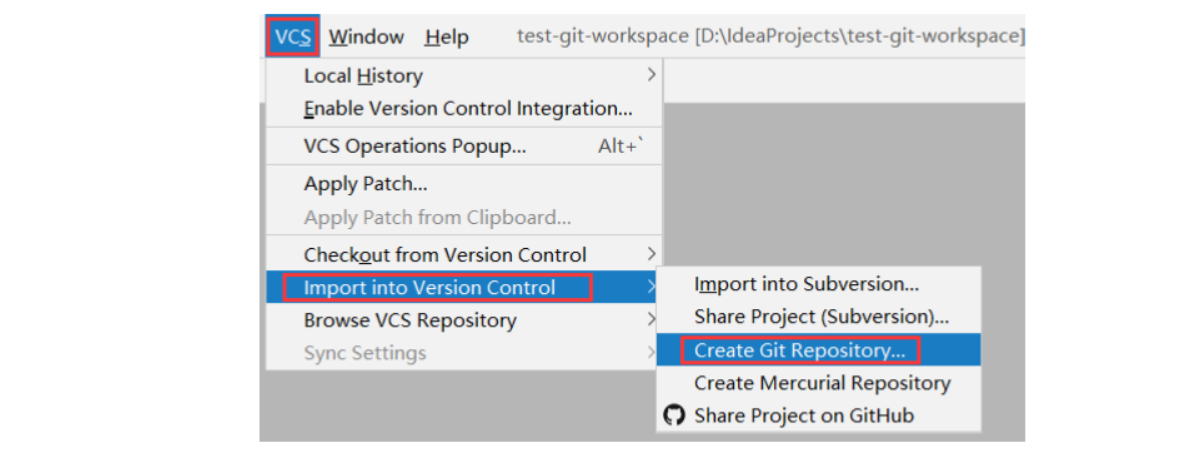Choose Create Mercurial Repository
The height and width of the screenshot is (460, 1202).
pos(822,383)
